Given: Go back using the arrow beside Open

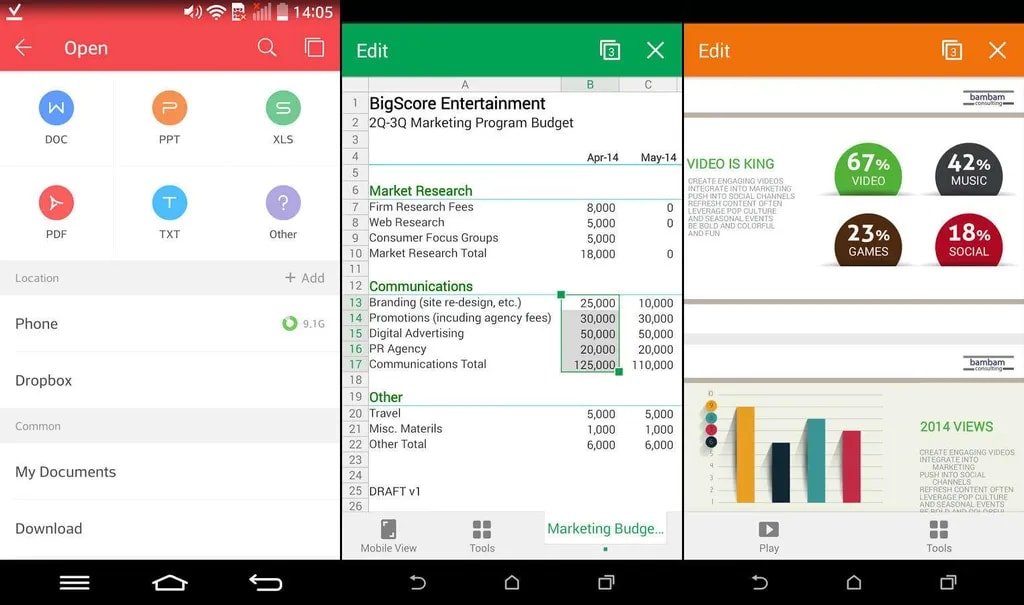Looking at the screenshot, I should coord(24,48).
